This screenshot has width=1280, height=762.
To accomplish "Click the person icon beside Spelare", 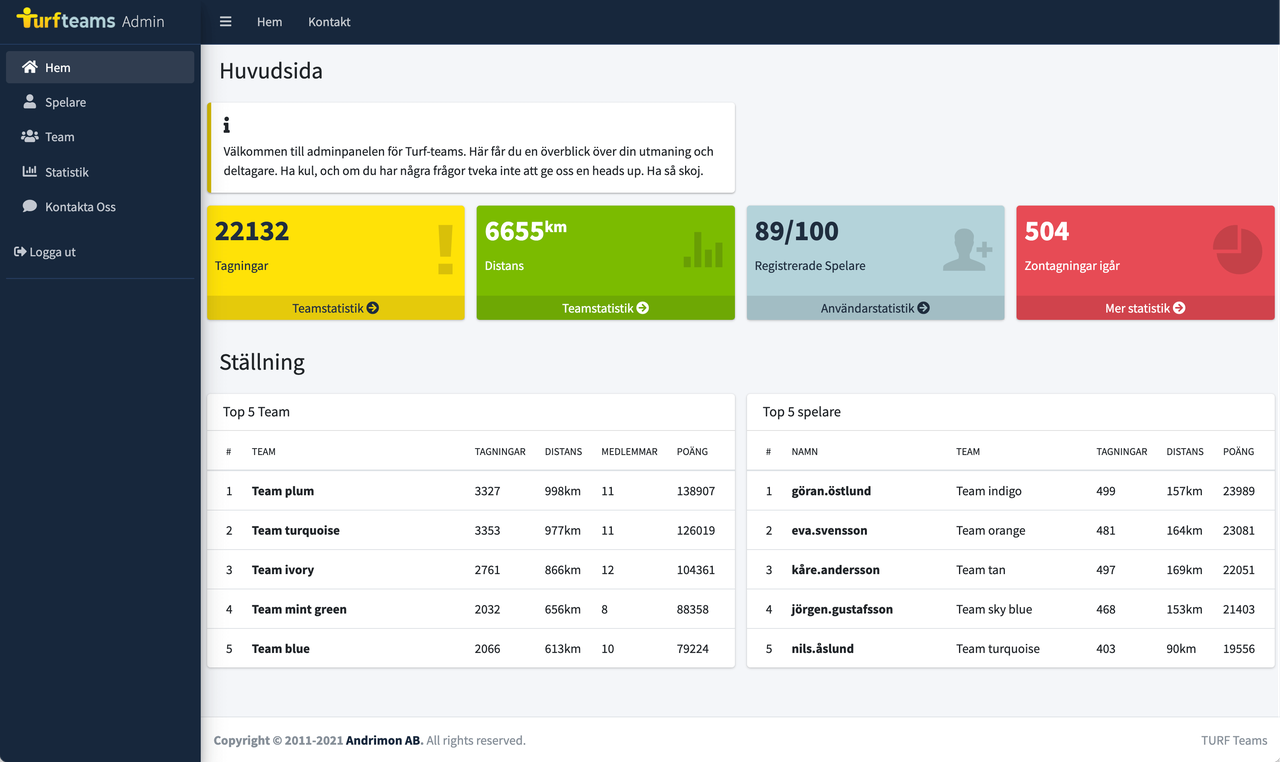I will click(x=30, y=102).
